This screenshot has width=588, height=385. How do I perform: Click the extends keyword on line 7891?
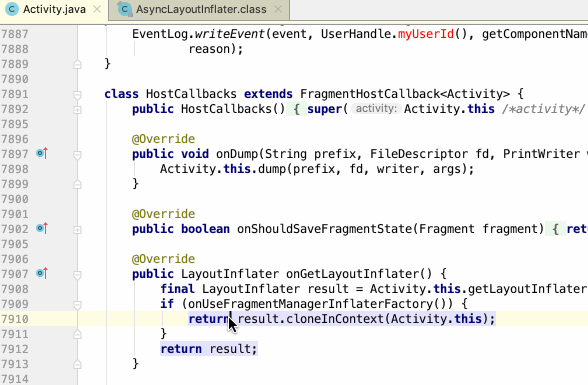(x=268, y=94)
